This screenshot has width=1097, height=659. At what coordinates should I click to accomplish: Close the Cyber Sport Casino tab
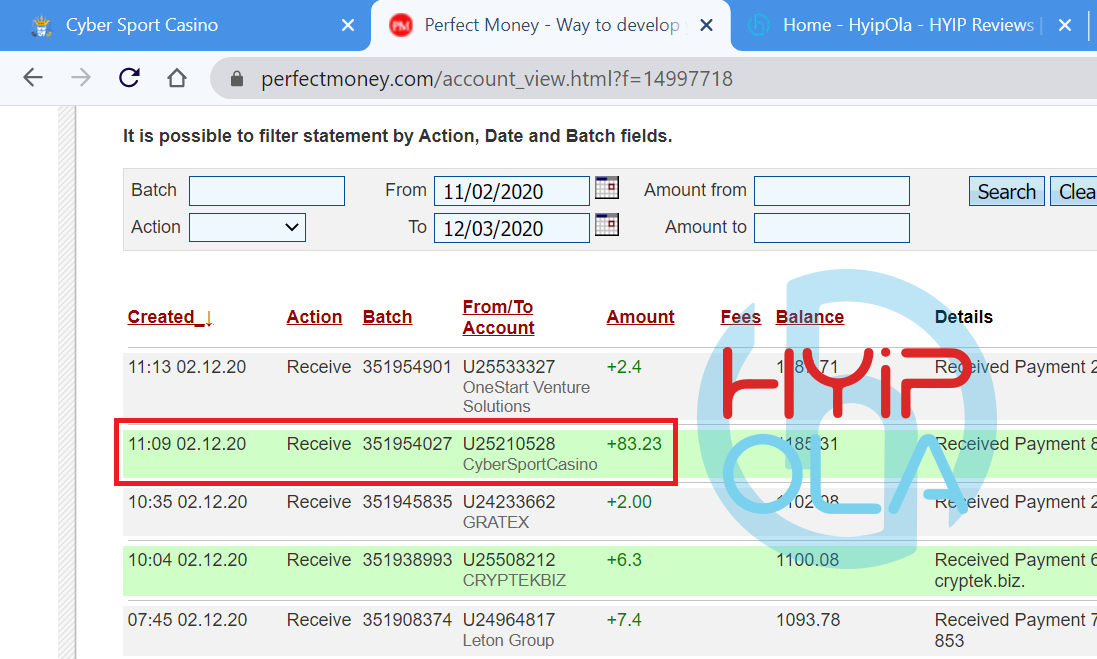(348, 26)
